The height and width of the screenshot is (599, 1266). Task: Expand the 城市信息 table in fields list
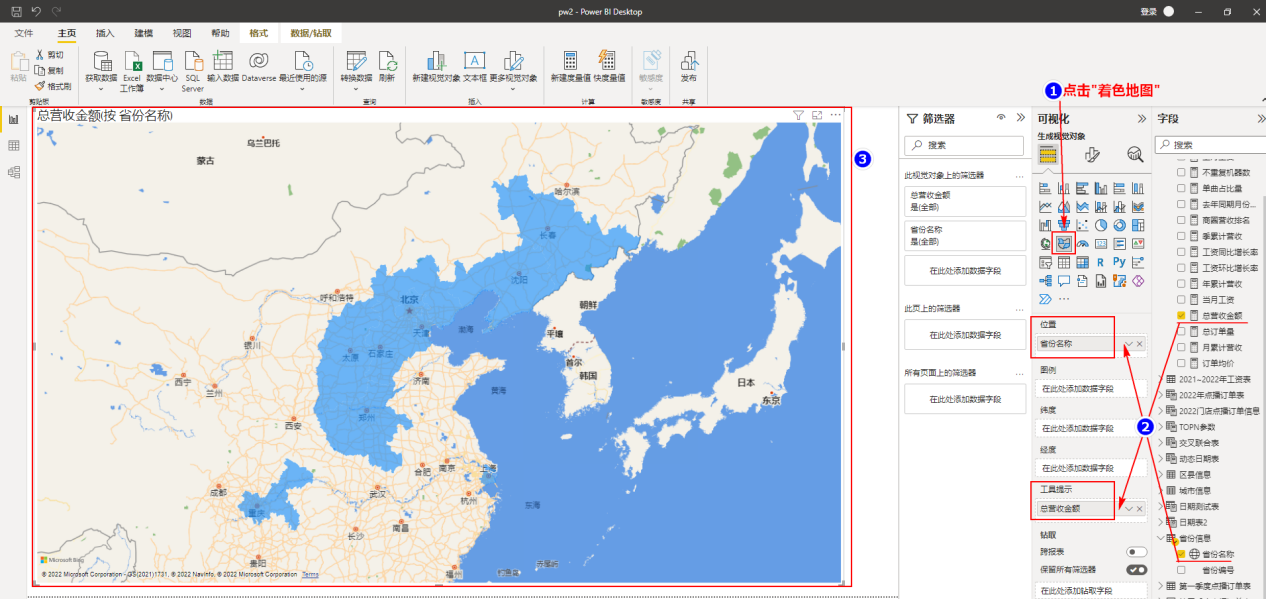click(1161, 490)
